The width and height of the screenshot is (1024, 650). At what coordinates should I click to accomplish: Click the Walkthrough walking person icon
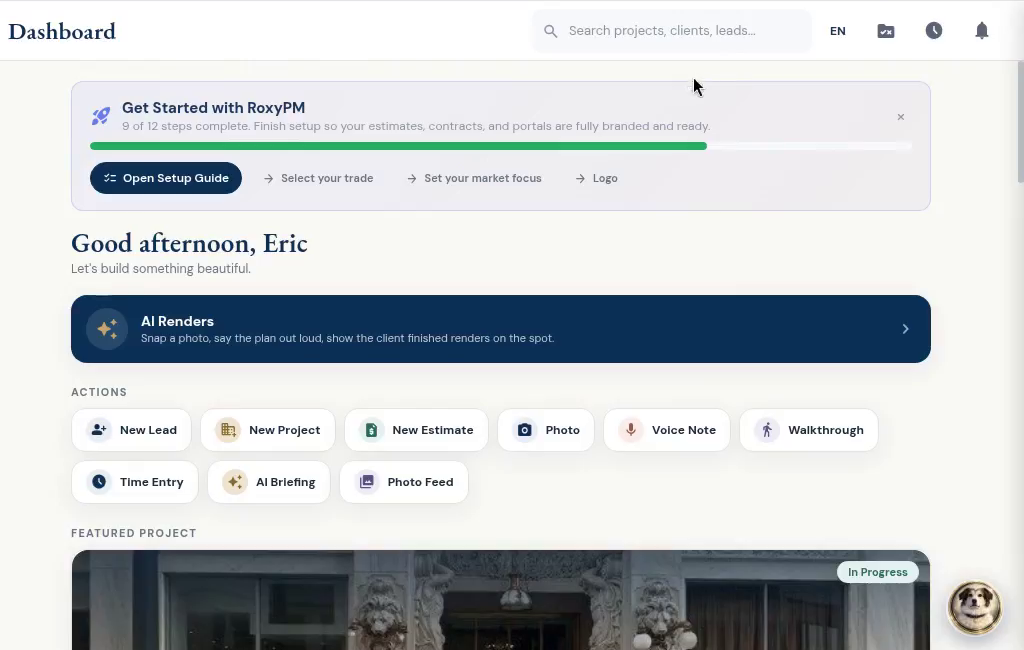click(767, 430)
